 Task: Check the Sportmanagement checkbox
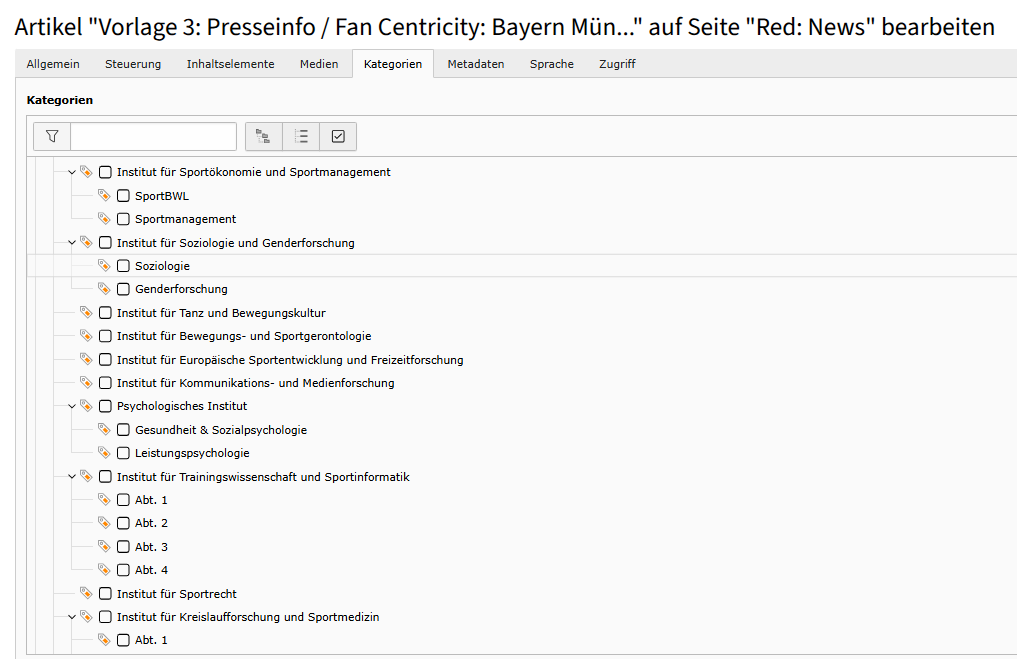(124, 219)
